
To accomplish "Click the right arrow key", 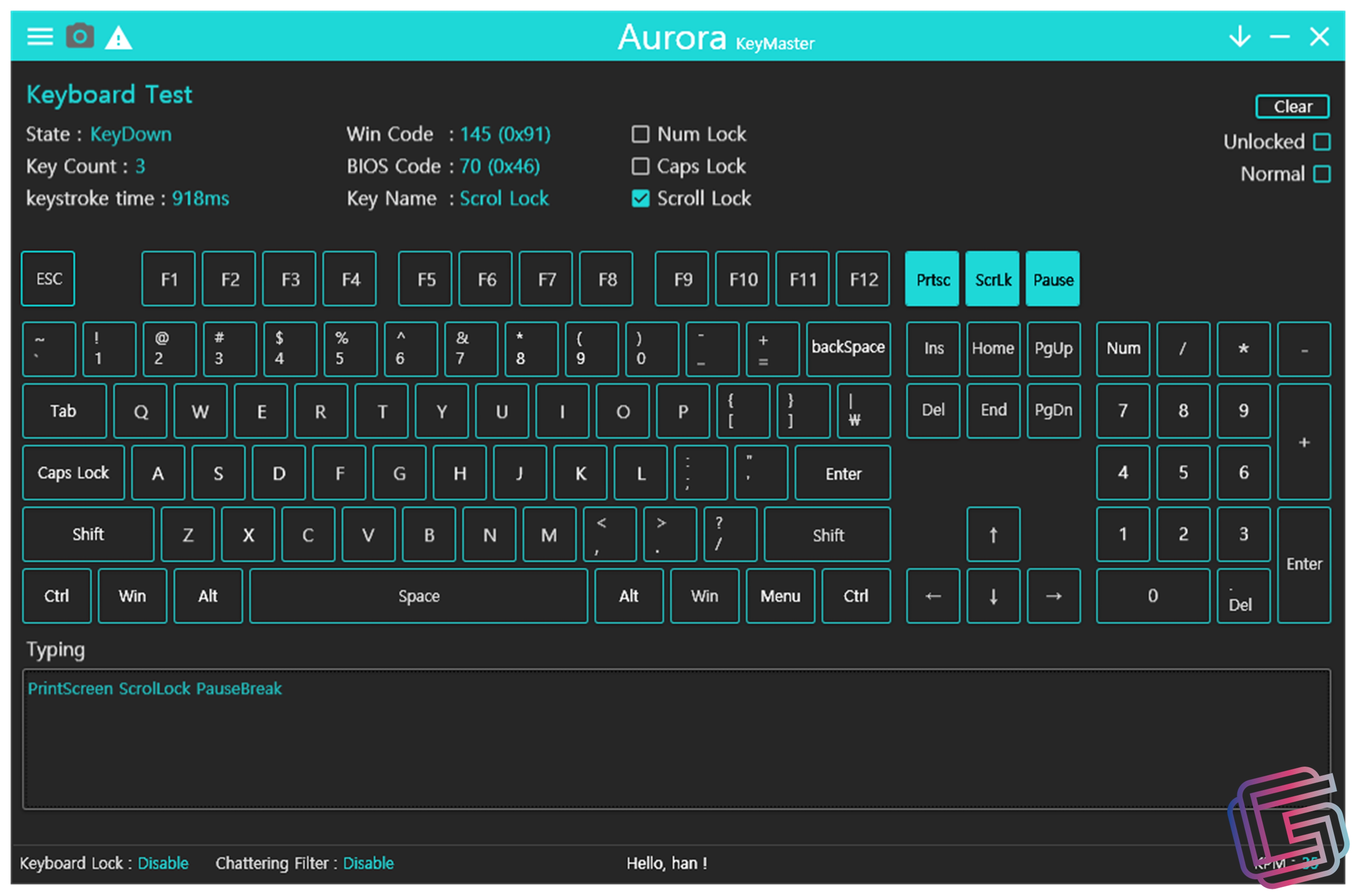I will 1053,596.
